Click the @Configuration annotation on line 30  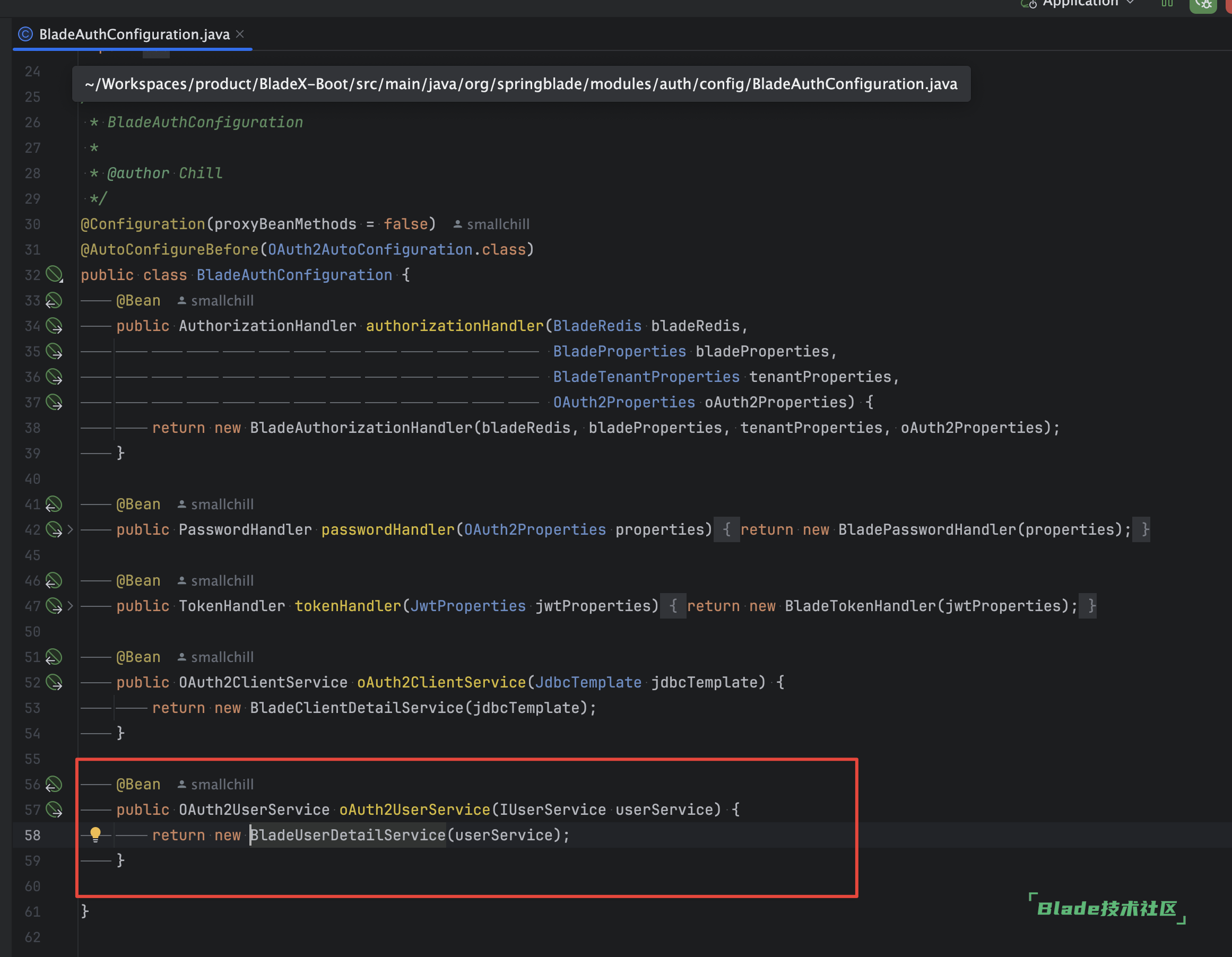143,224
